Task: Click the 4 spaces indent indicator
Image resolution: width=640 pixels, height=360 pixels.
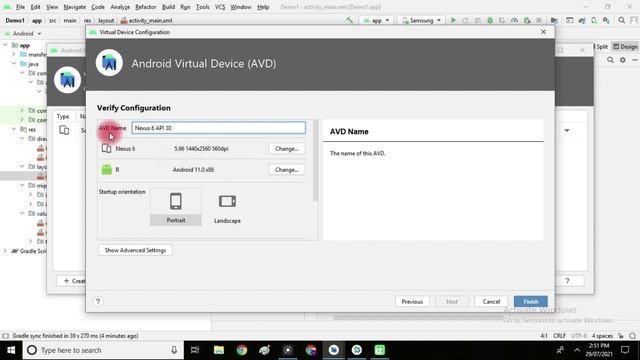Action: (x=602, y=336)
